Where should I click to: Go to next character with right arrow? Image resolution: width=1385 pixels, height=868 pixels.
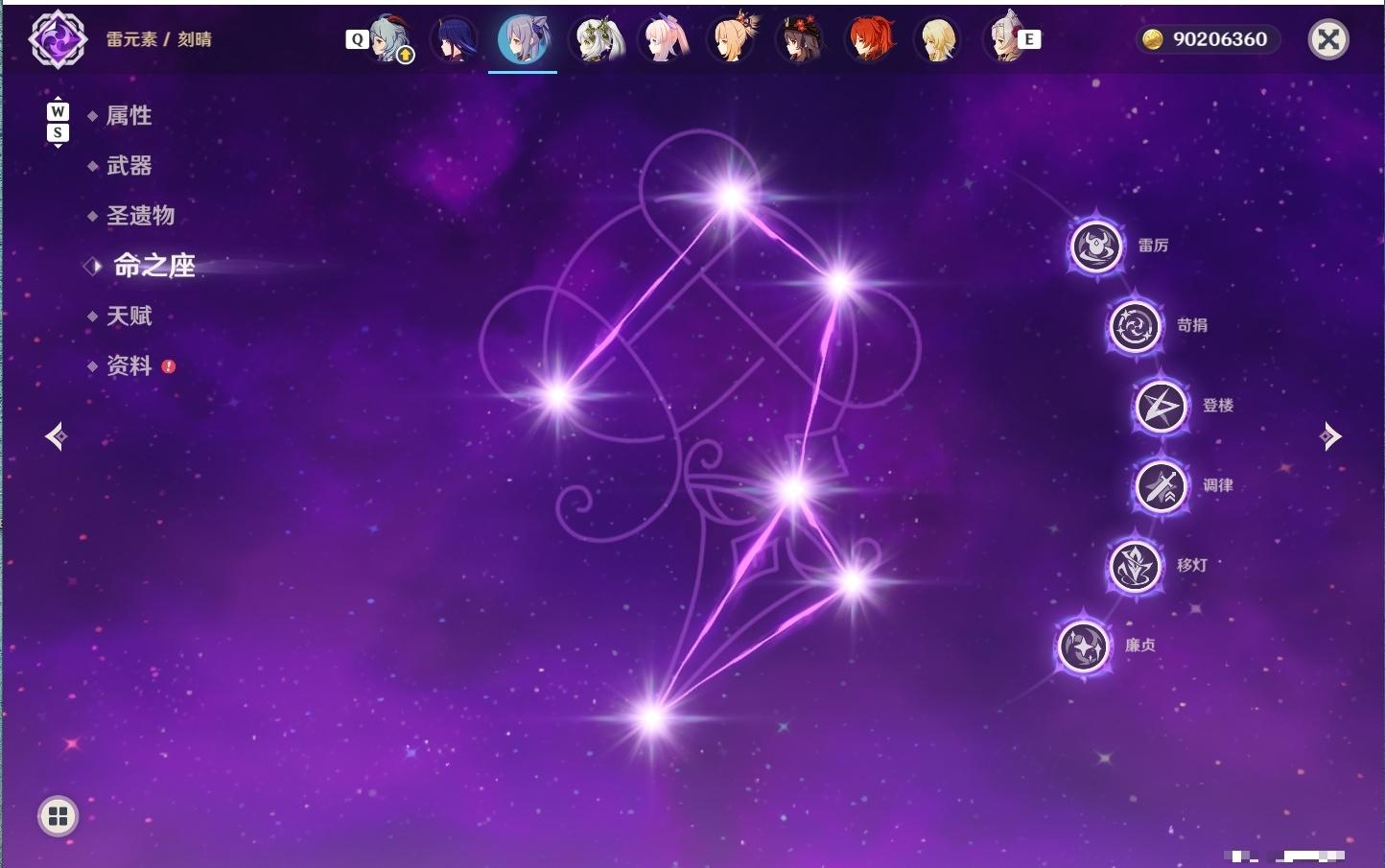pos(1330,436)
